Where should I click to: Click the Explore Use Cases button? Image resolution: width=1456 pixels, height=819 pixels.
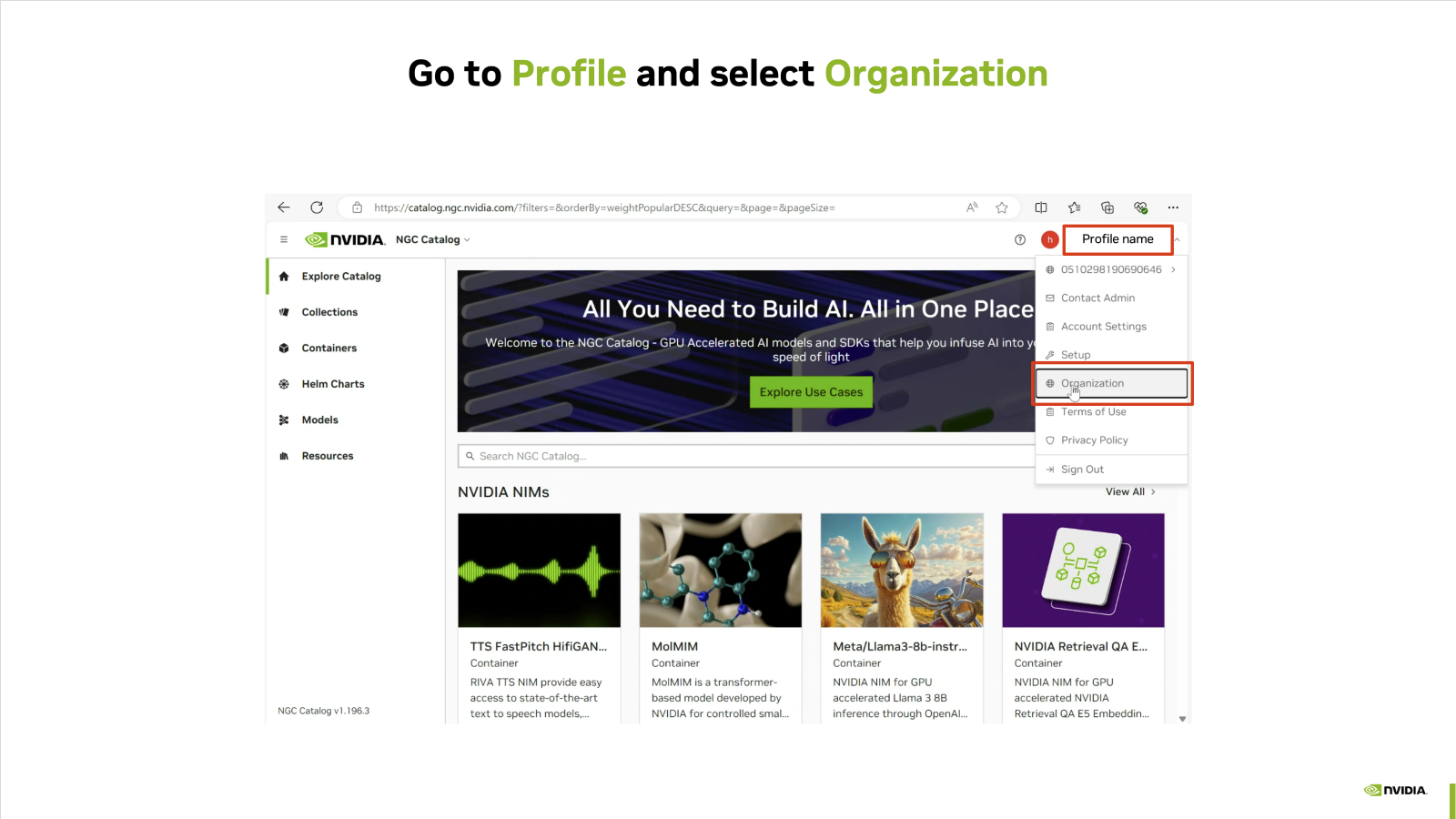coord(811,392)
